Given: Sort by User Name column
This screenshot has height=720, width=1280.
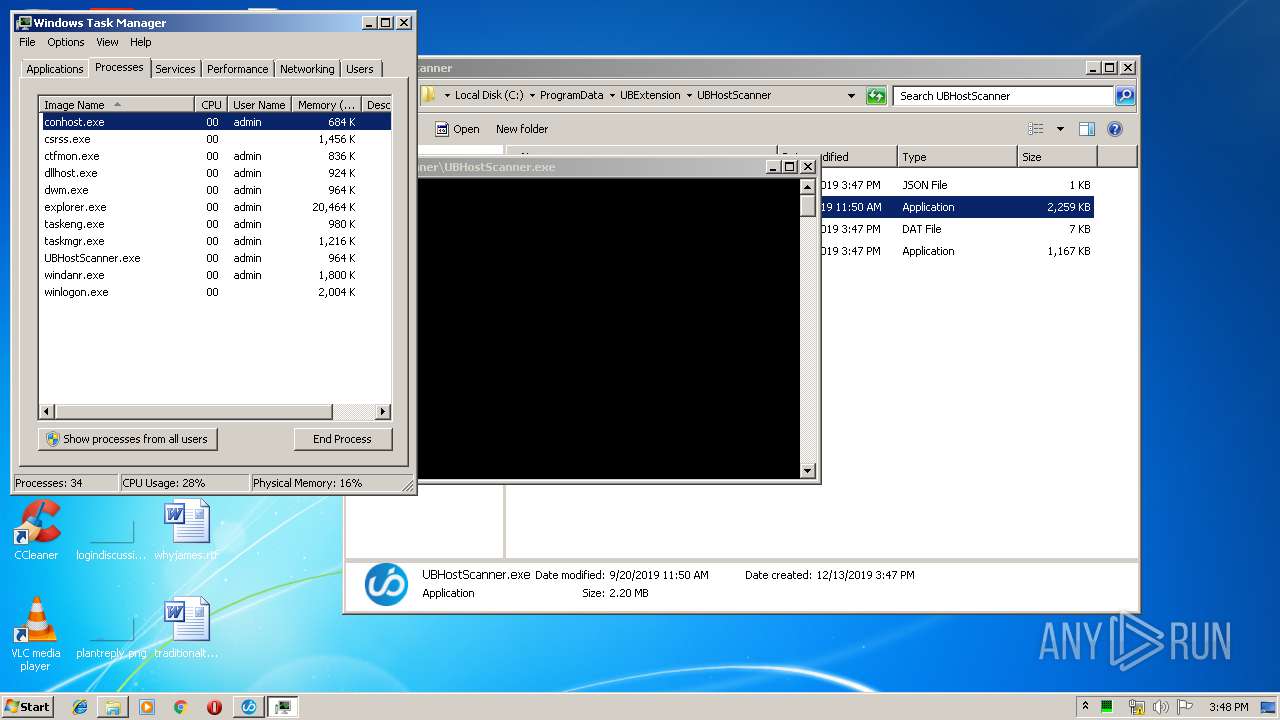Looking at the screenshot, I should [x=259, y=104].
